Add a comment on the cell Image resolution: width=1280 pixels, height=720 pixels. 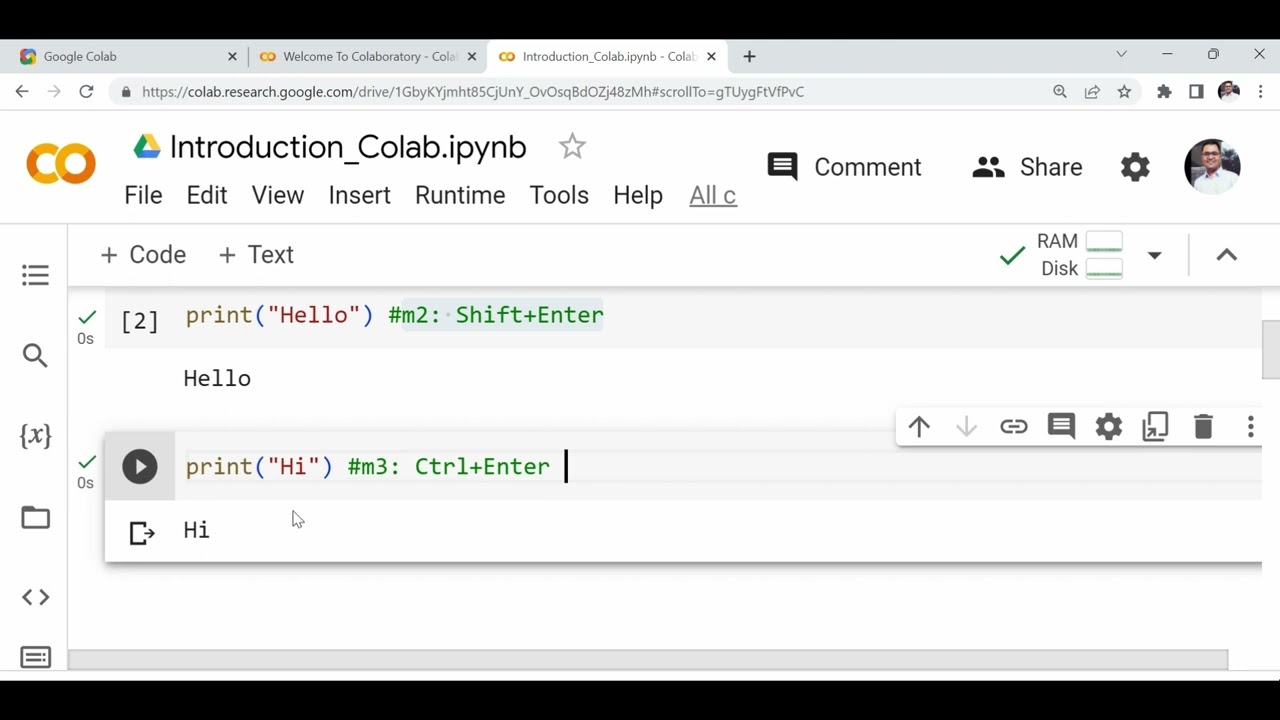[1061, 427]
